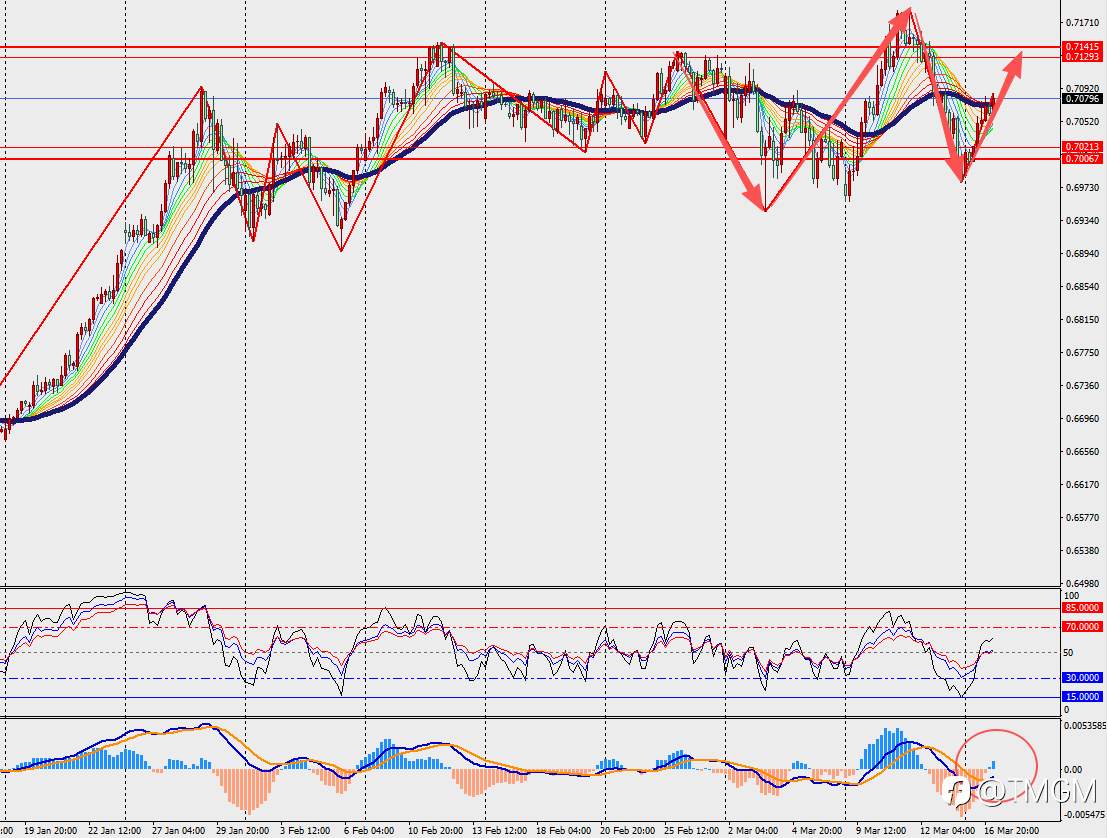Click the 16 Mar 20:00 time label
The image size is (1108, 838).
pyautogui.click(x=1012, y=831)
